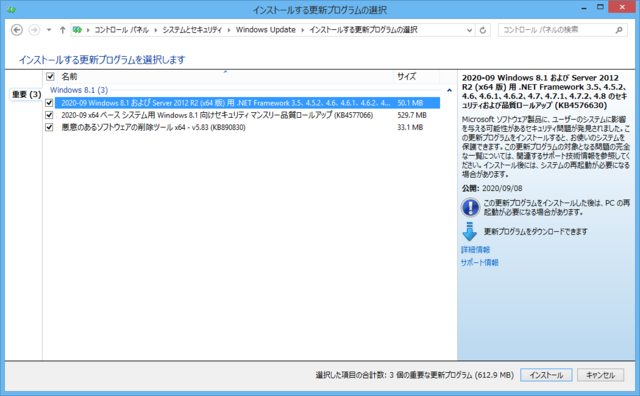Uncheck the 悪意のあるソフトウェアの削除ツール checkbox
Screen dimensions: 640x396
tap(49, 127)
